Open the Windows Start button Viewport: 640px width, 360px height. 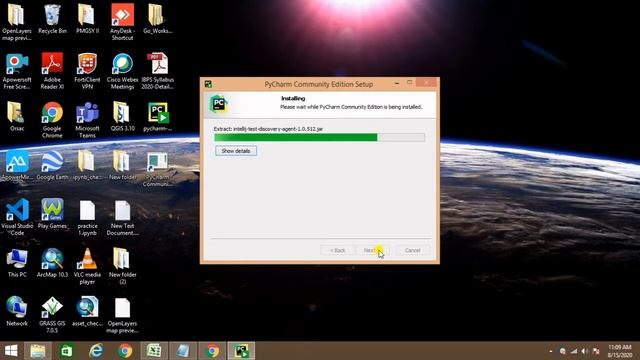click(11, 351)
